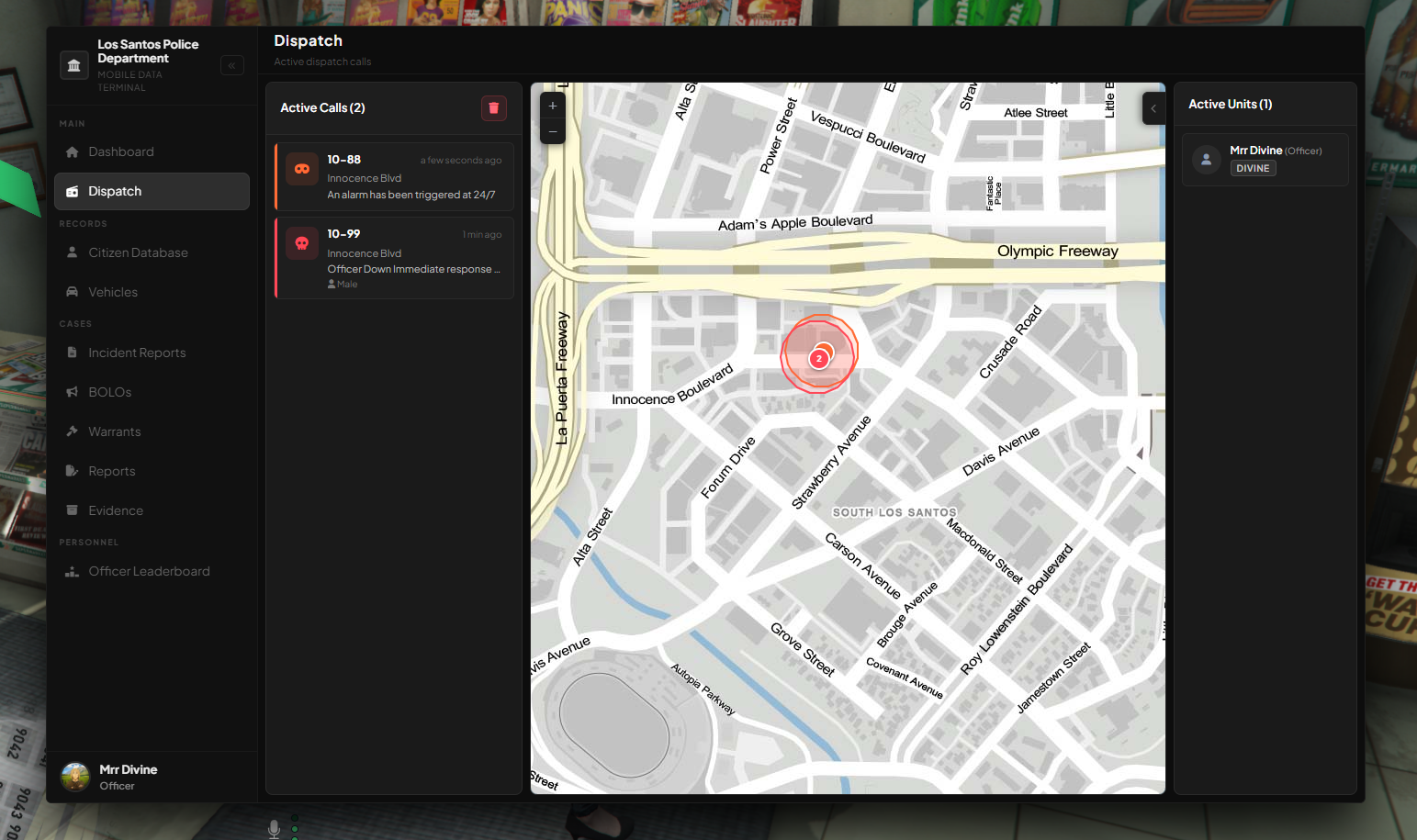
Task: Click the call cluster marker on map
Action: (x=819, y=358)
